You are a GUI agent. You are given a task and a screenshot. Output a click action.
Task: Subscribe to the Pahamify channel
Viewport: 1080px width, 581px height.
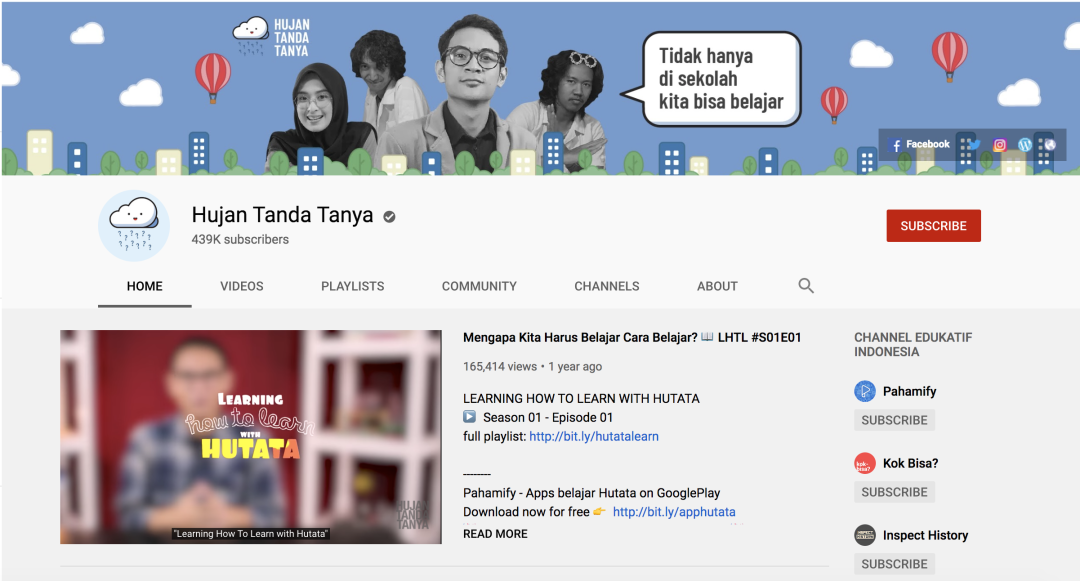click(x=894, y=420)
